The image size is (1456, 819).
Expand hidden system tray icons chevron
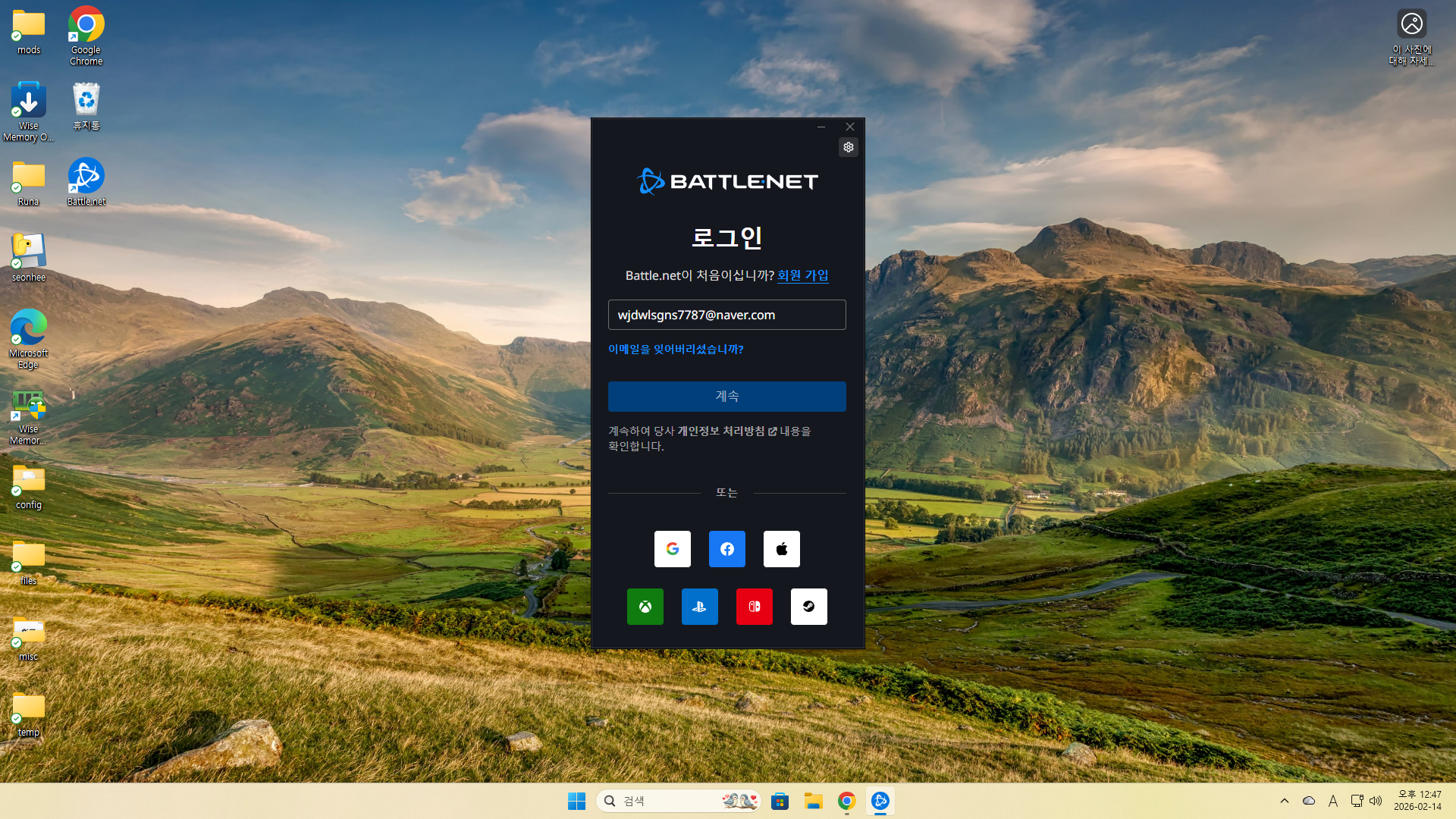(x=1284, y=801)
